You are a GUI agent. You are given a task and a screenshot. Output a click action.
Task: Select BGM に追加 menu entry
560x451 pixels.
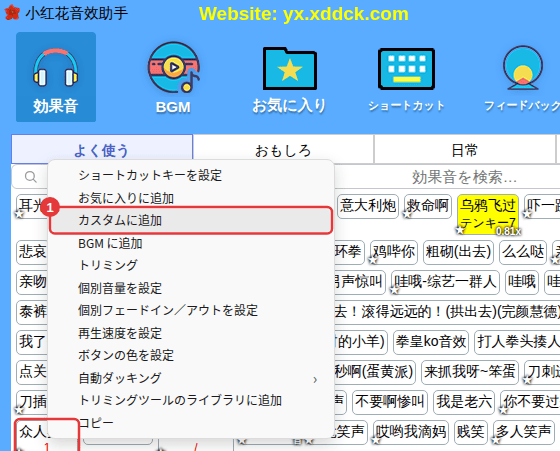(x=191, y=243)
